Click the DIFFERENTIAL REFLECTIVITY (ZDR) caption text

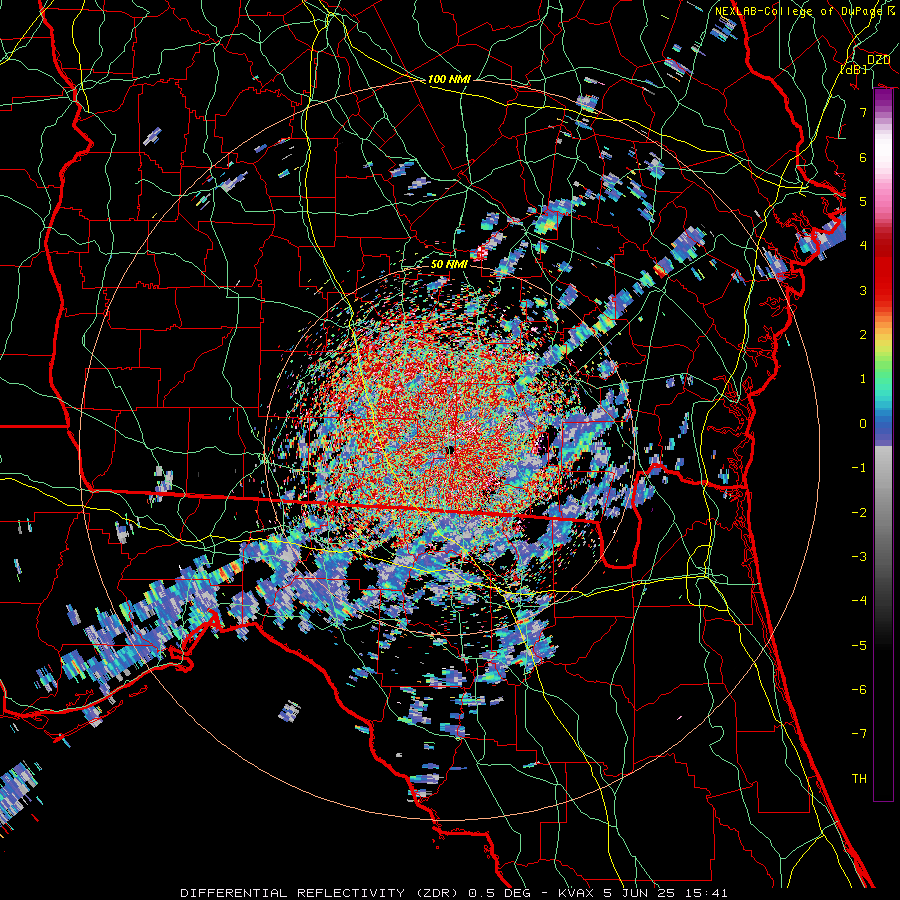point(321,893)
